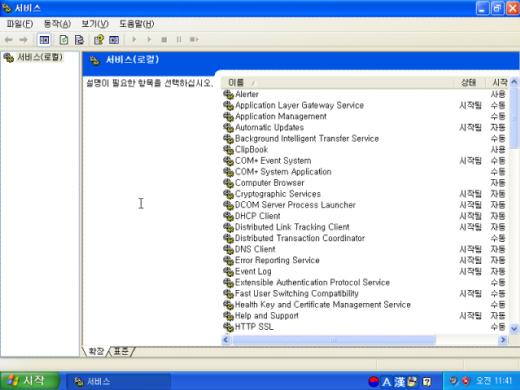Click the ClipBook service icon

(228, 150)
